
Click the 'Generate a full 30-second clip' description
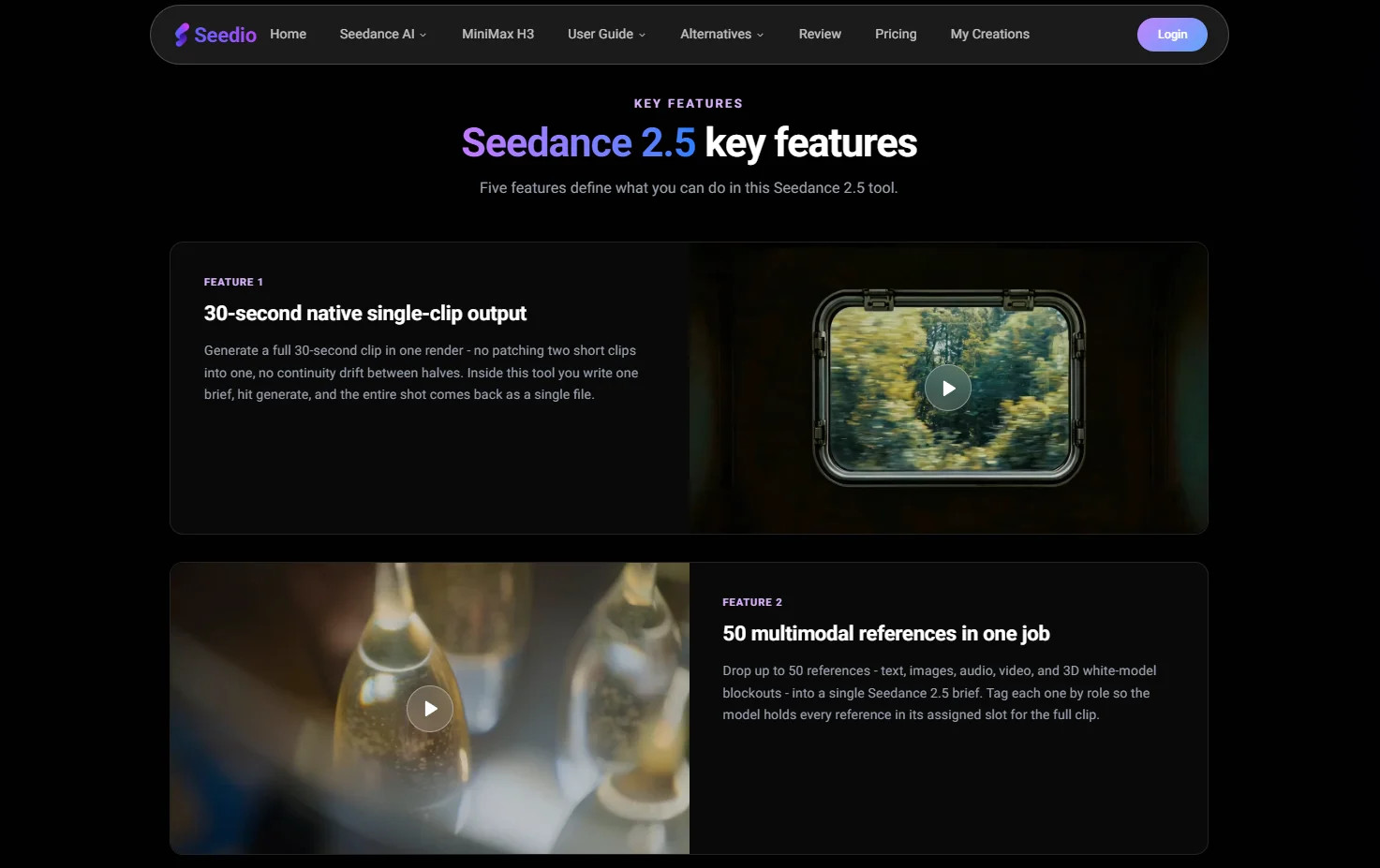[x=422, y=373]
